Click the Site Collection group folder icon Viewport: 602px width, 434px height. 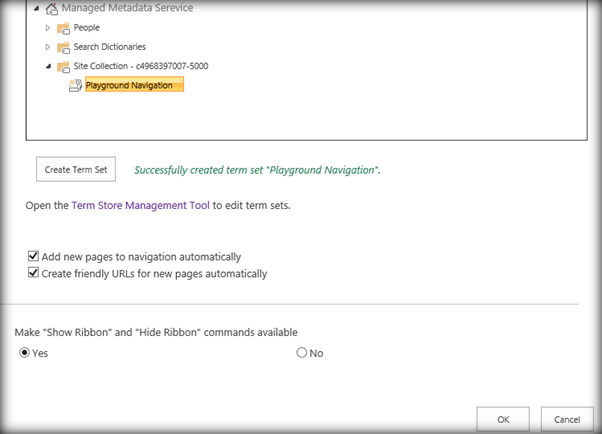[63, 66]
